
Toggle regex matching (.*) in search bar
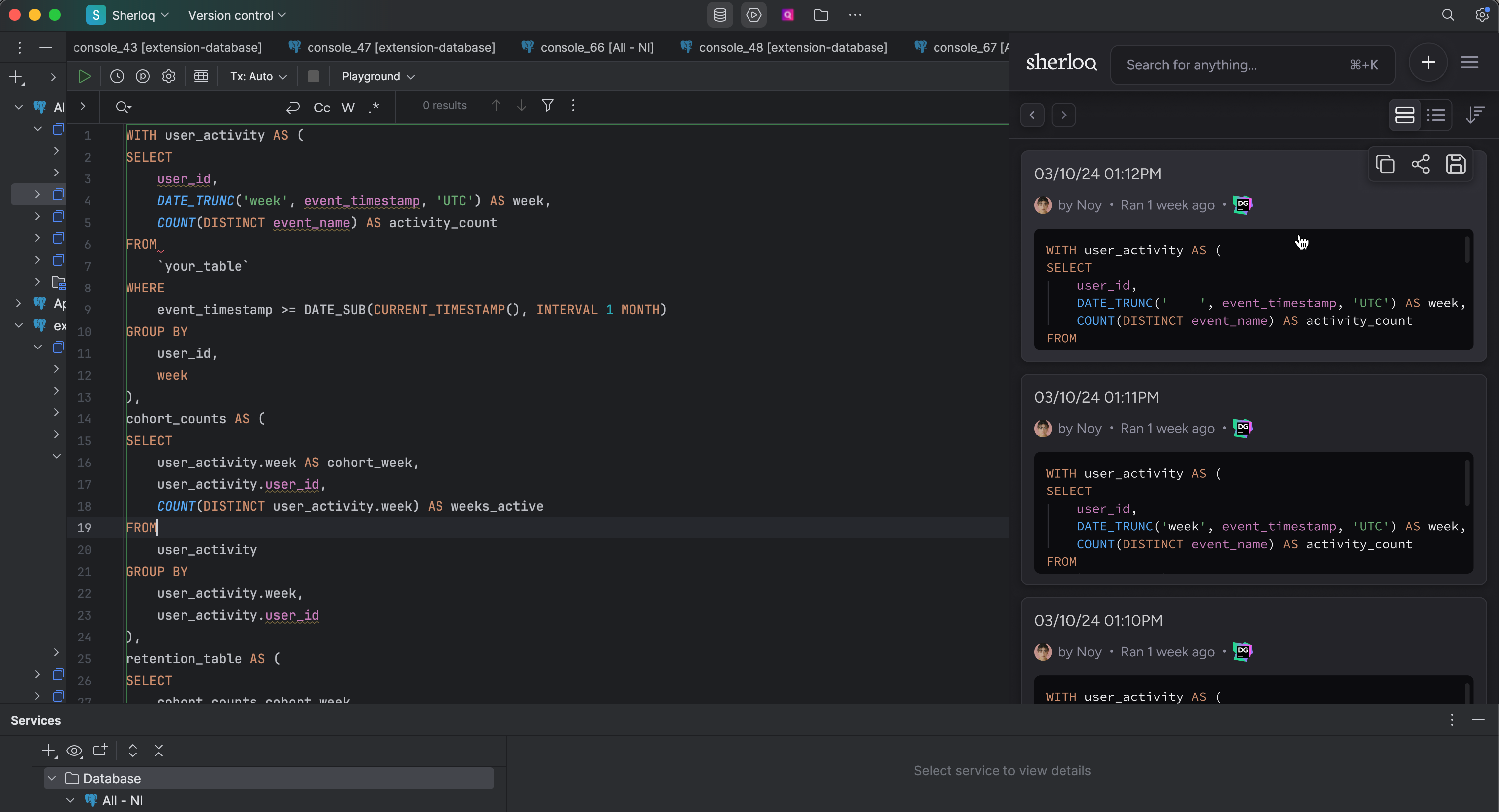374,107
